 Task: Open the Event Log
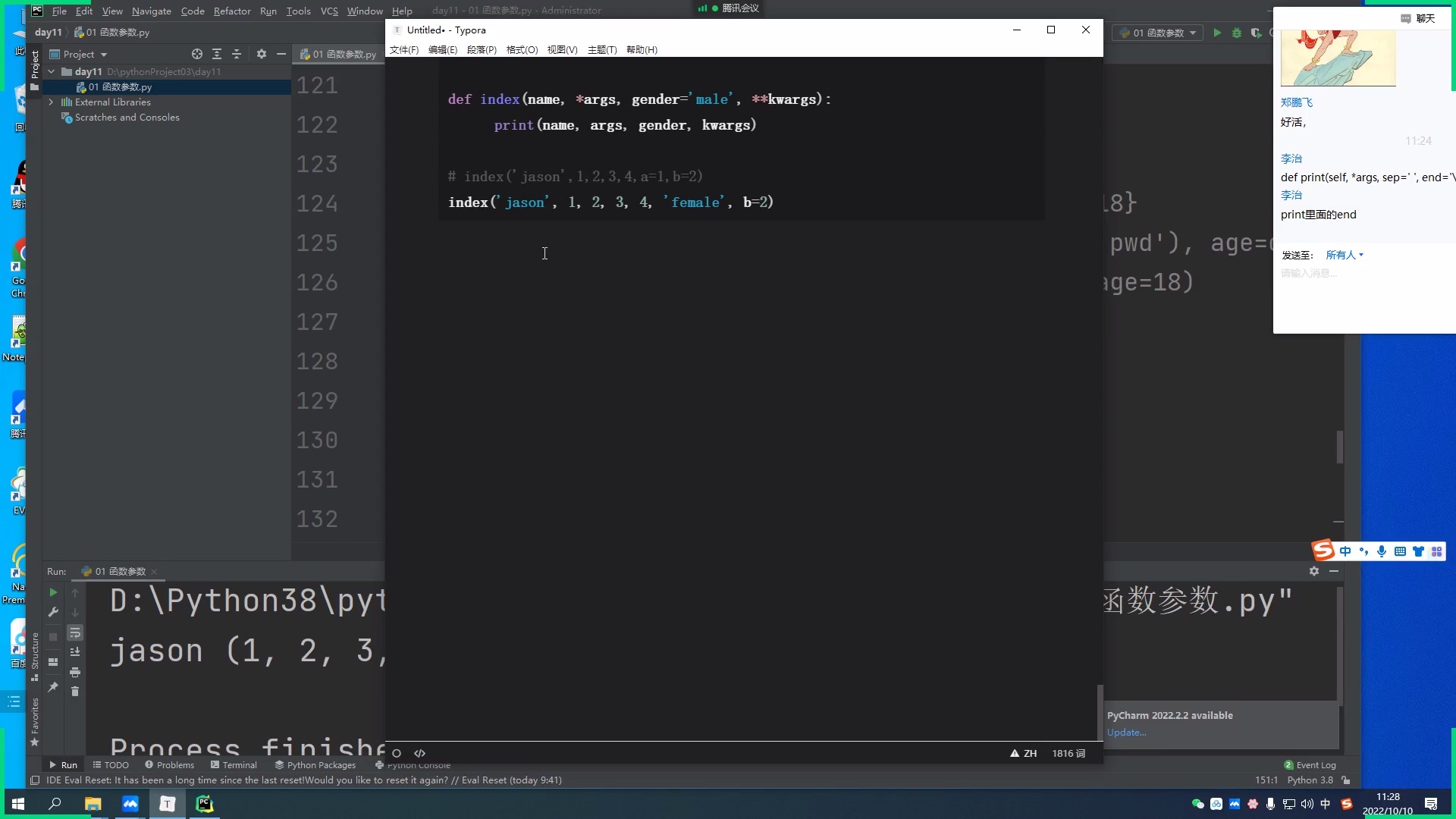(x=1316, y=765)
